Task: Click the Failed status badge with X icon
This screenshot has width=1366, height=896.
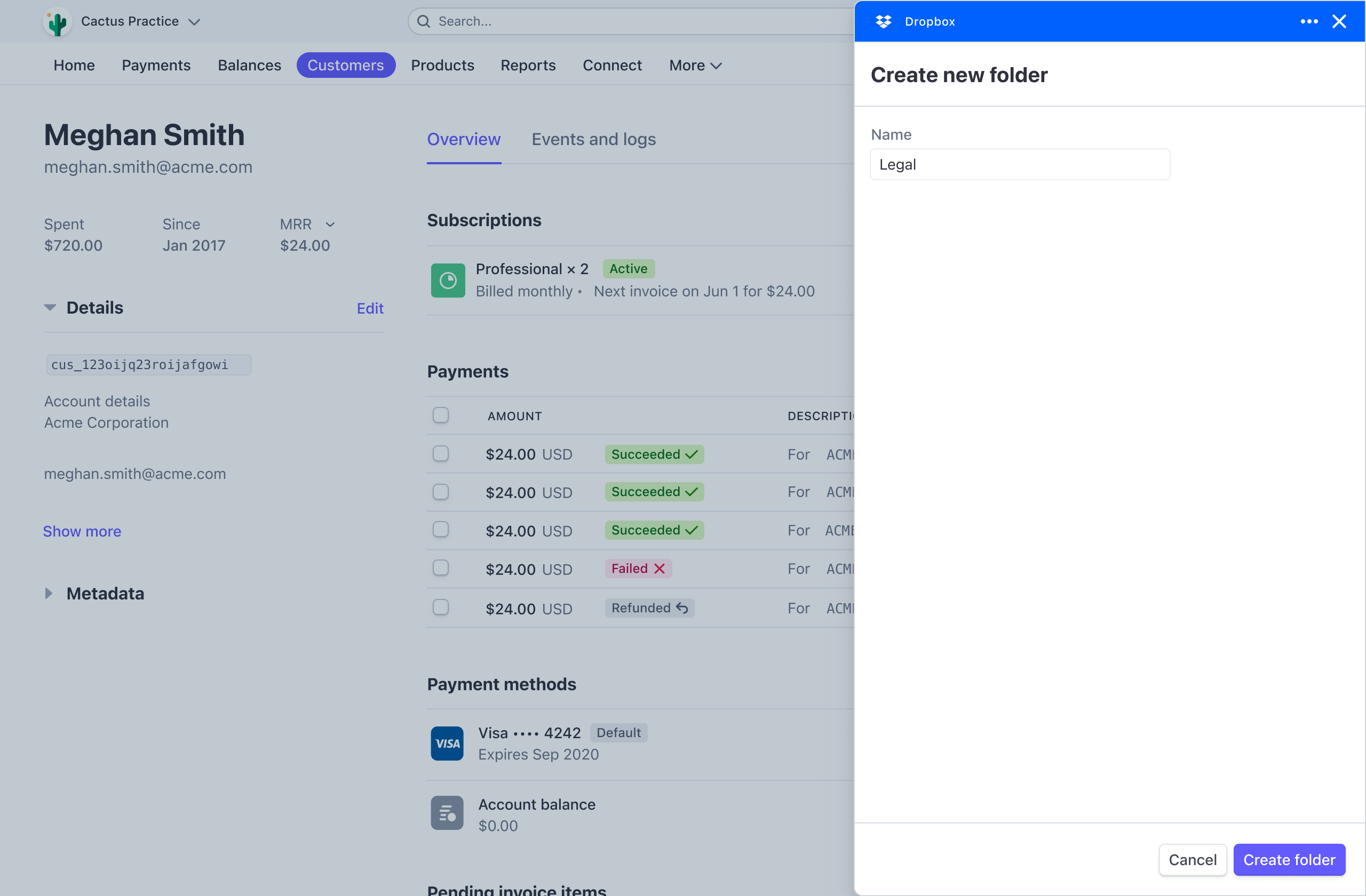Action: click(638, 569)
